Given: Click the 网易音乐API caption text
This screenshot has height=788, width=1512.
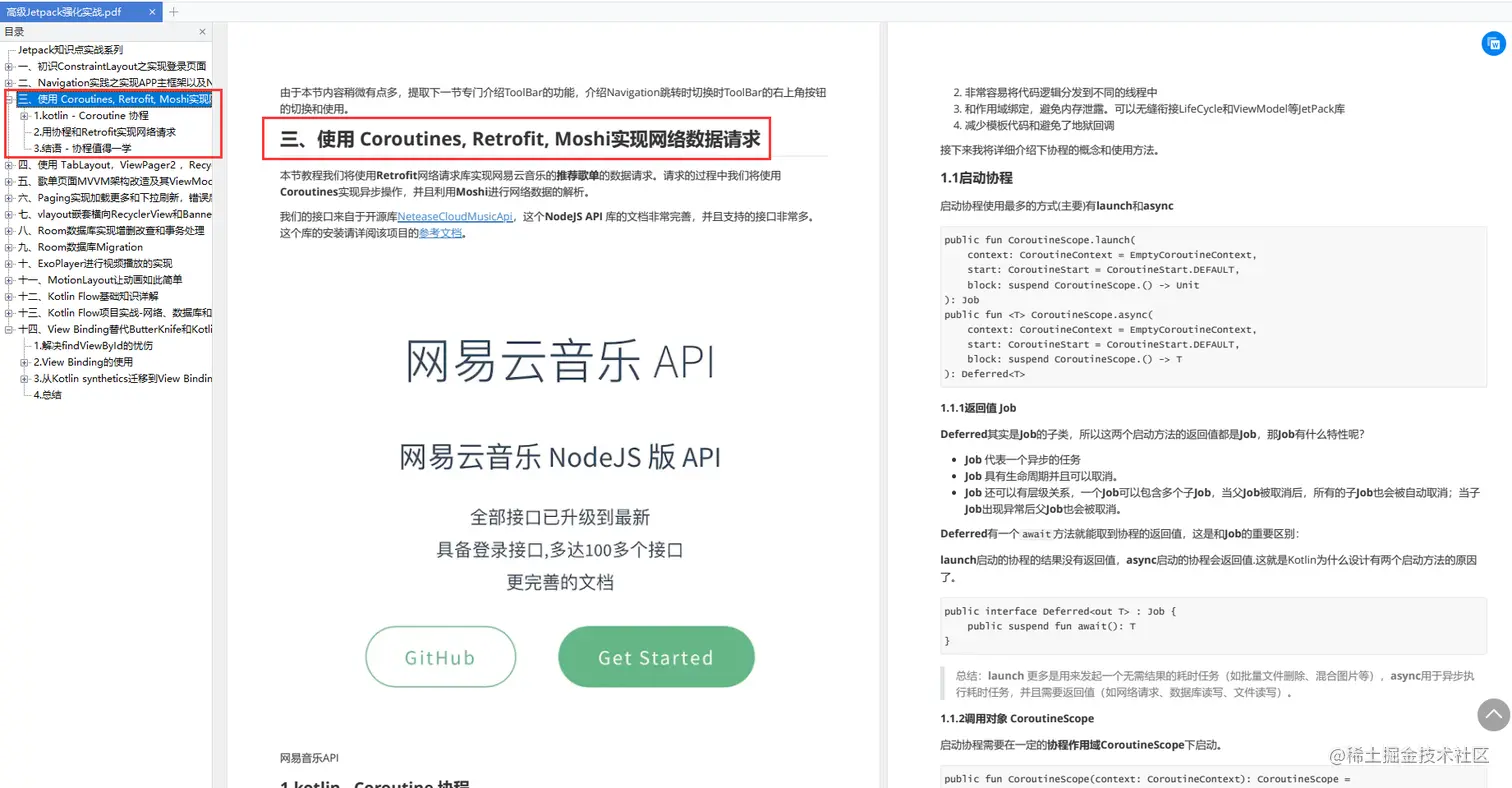Looking at the screenshot, I should coord(310,758).
